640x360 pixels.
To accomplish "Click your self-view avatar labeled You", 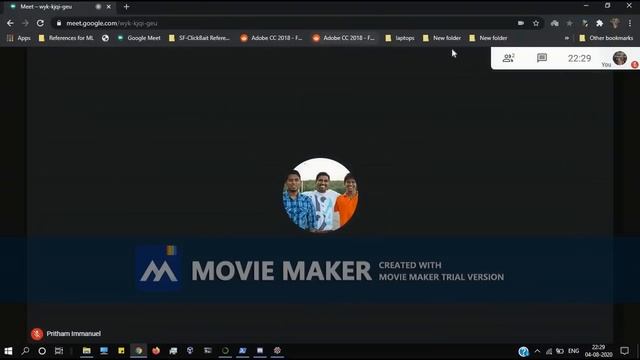I will click(620, 58).
